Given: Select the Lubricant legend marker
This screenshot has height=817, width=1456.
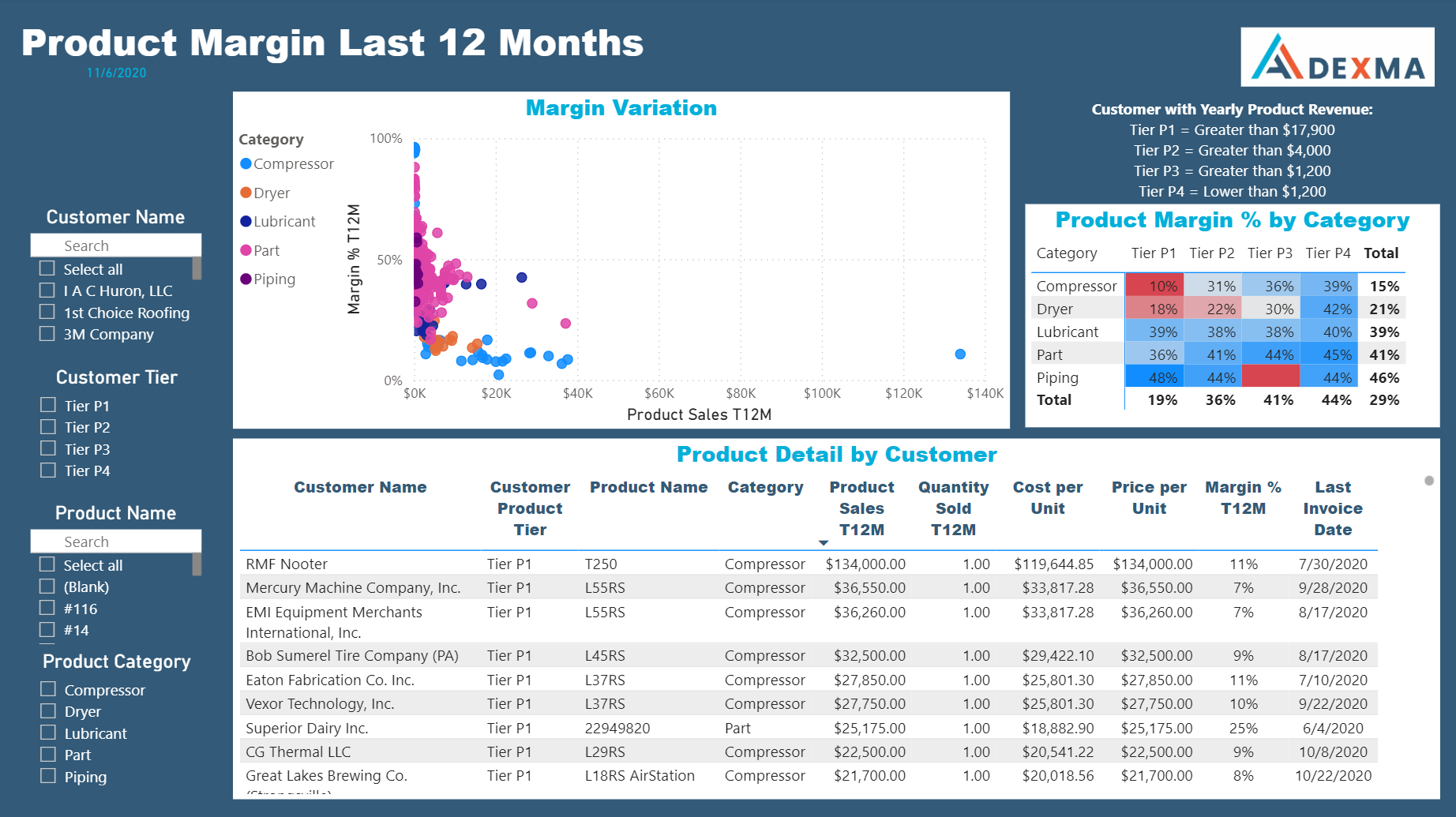Looking at the screenshot, I should coord(246,221).
